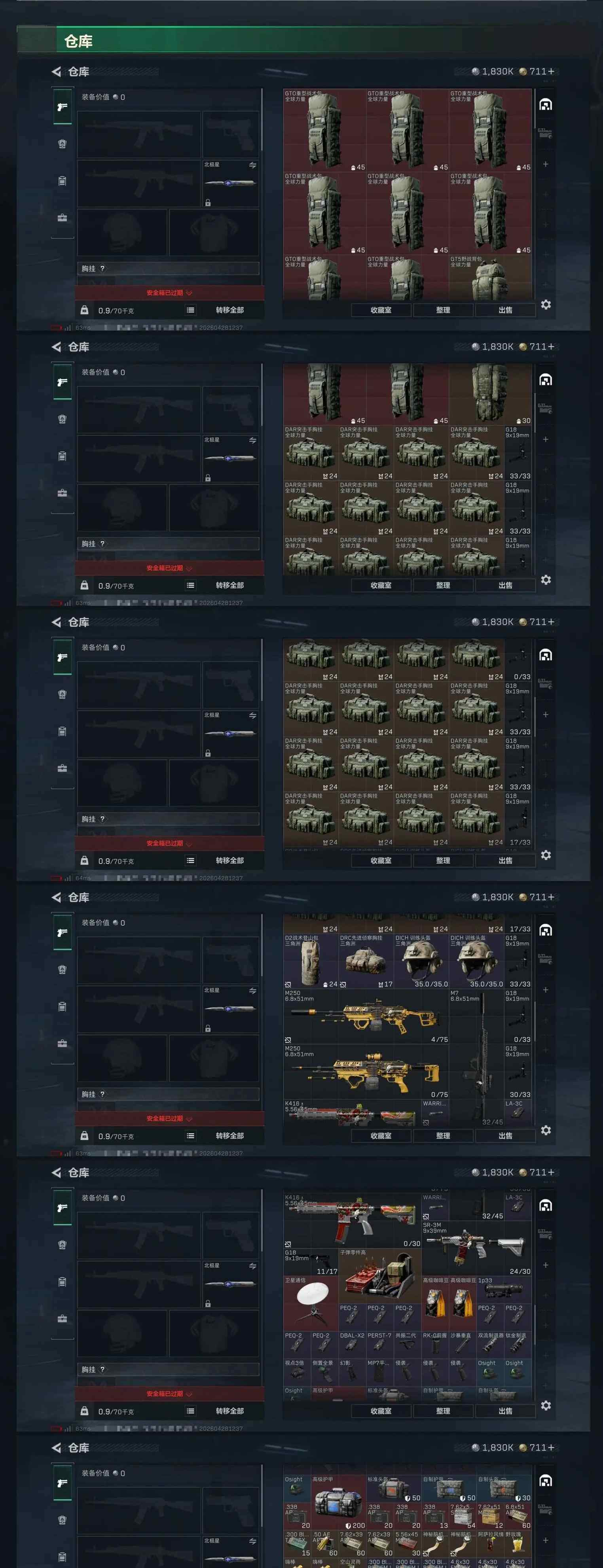Open the top green 仓库 header tab

point(79,42)
